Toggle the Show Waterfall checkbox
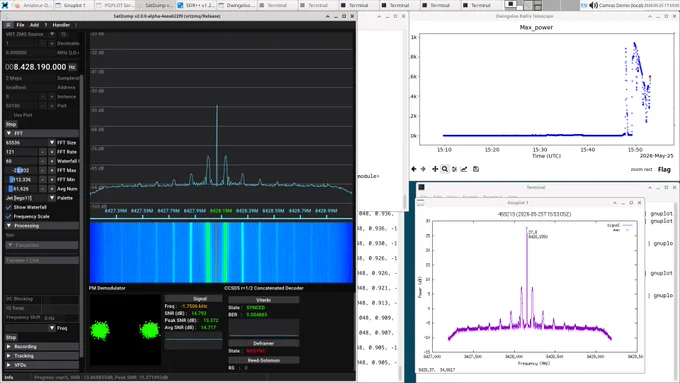The width and height of the screenshot is (680, 383). (x=8, y=207)
